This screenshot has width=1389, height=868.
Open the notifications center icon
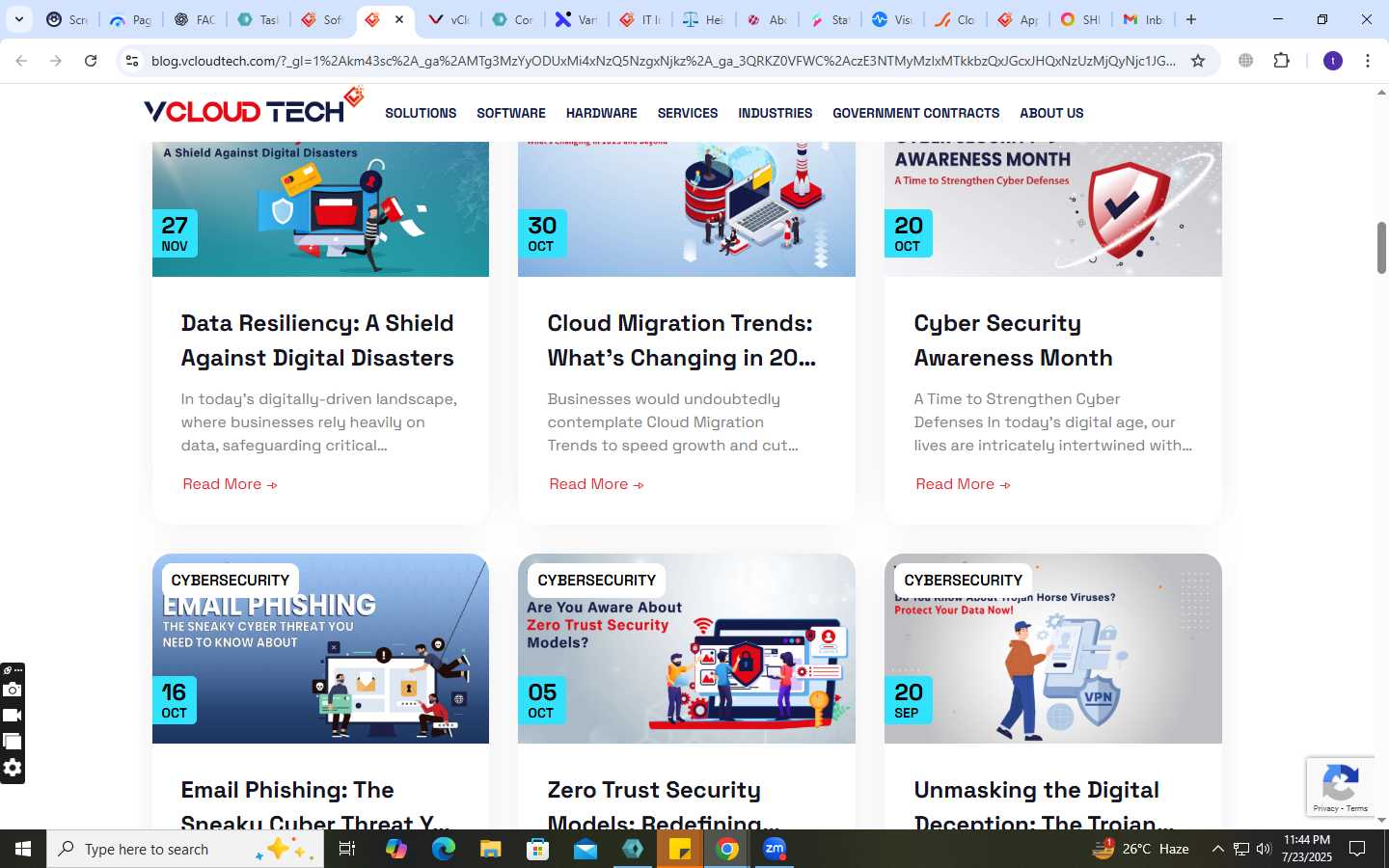pyautogui.click(x=1357, y=849)
